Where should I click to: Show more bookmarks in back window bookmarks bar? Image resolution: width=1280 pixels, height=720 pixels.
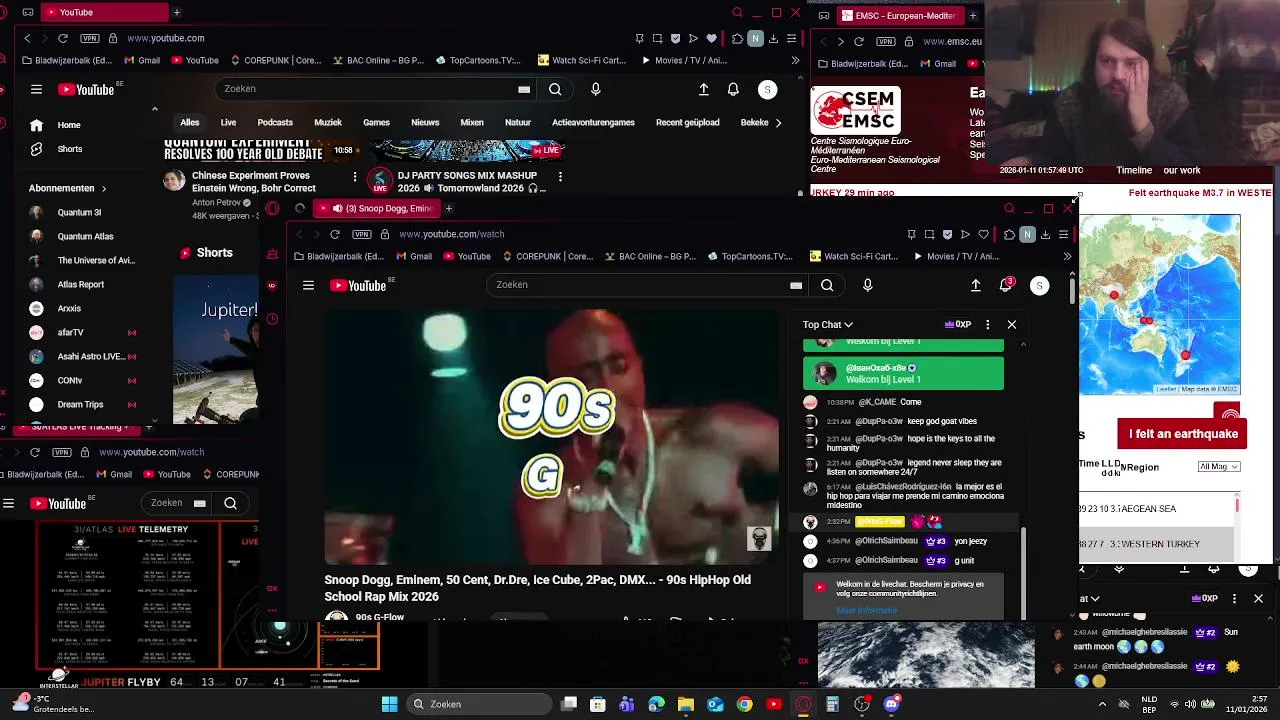tap(795, 60)
